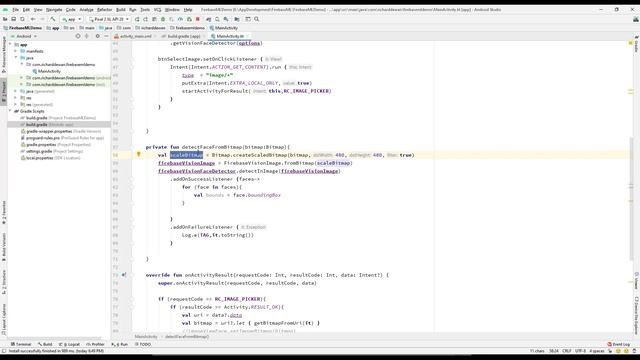Click the collapse-all icon in Project panel
Image resolution: width=640 pixels, height=360 pixels.
pos(87,36)
